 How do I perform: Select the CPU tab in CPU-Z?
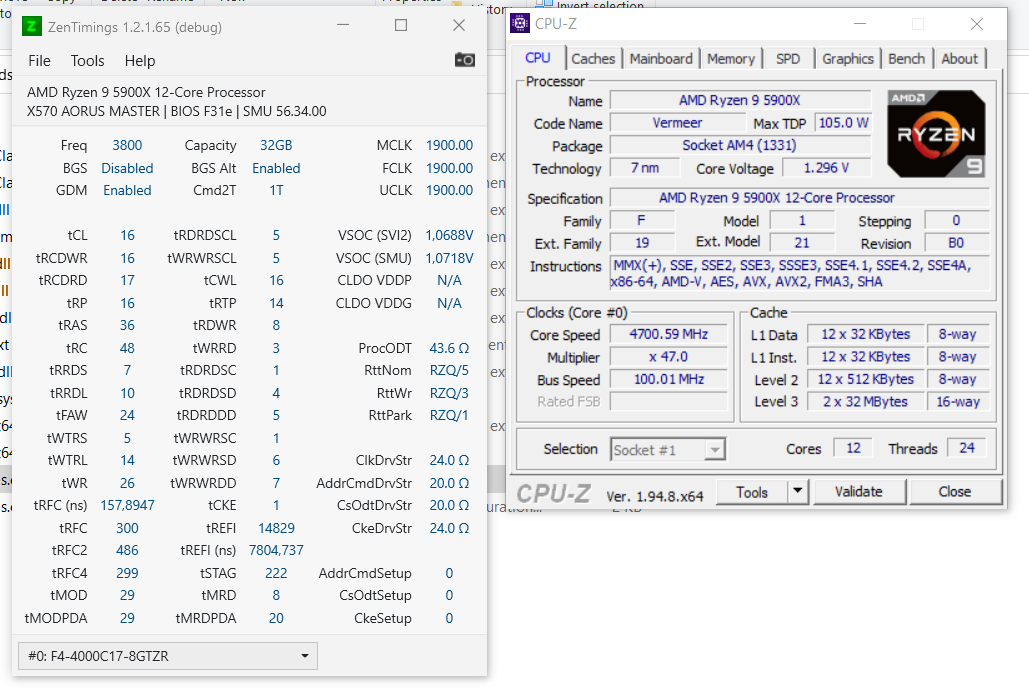538,58
